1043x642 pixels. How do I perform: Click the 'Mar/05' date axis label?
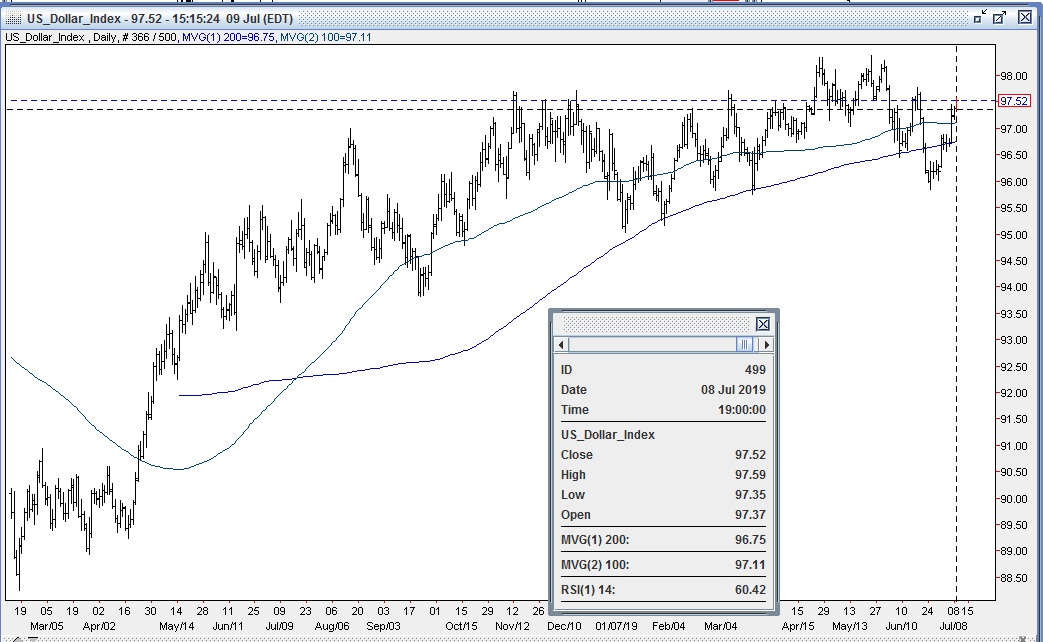tap(47, 626)
